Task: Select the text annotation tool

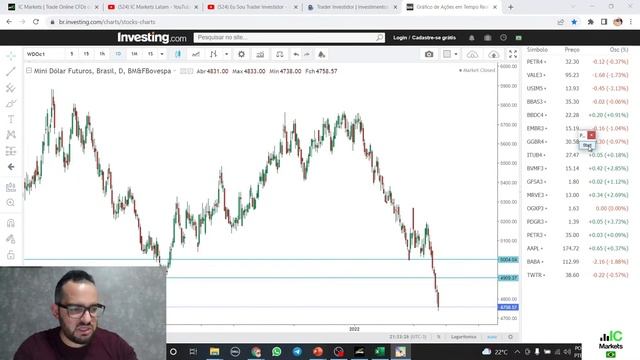Action: coord(11,119)
